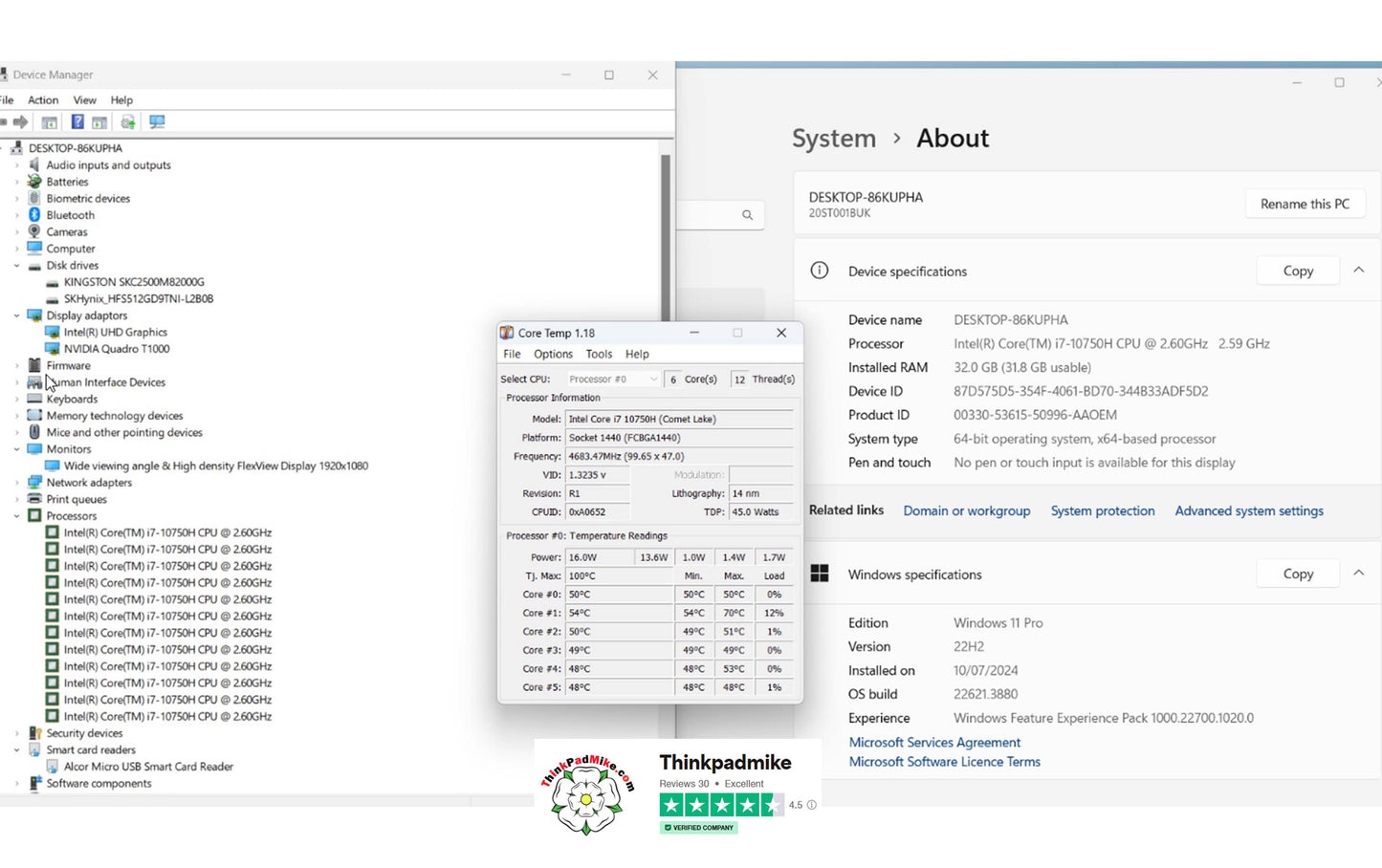Select the Computer category icon
This screenshot has height=868, width=1382.
34,249
